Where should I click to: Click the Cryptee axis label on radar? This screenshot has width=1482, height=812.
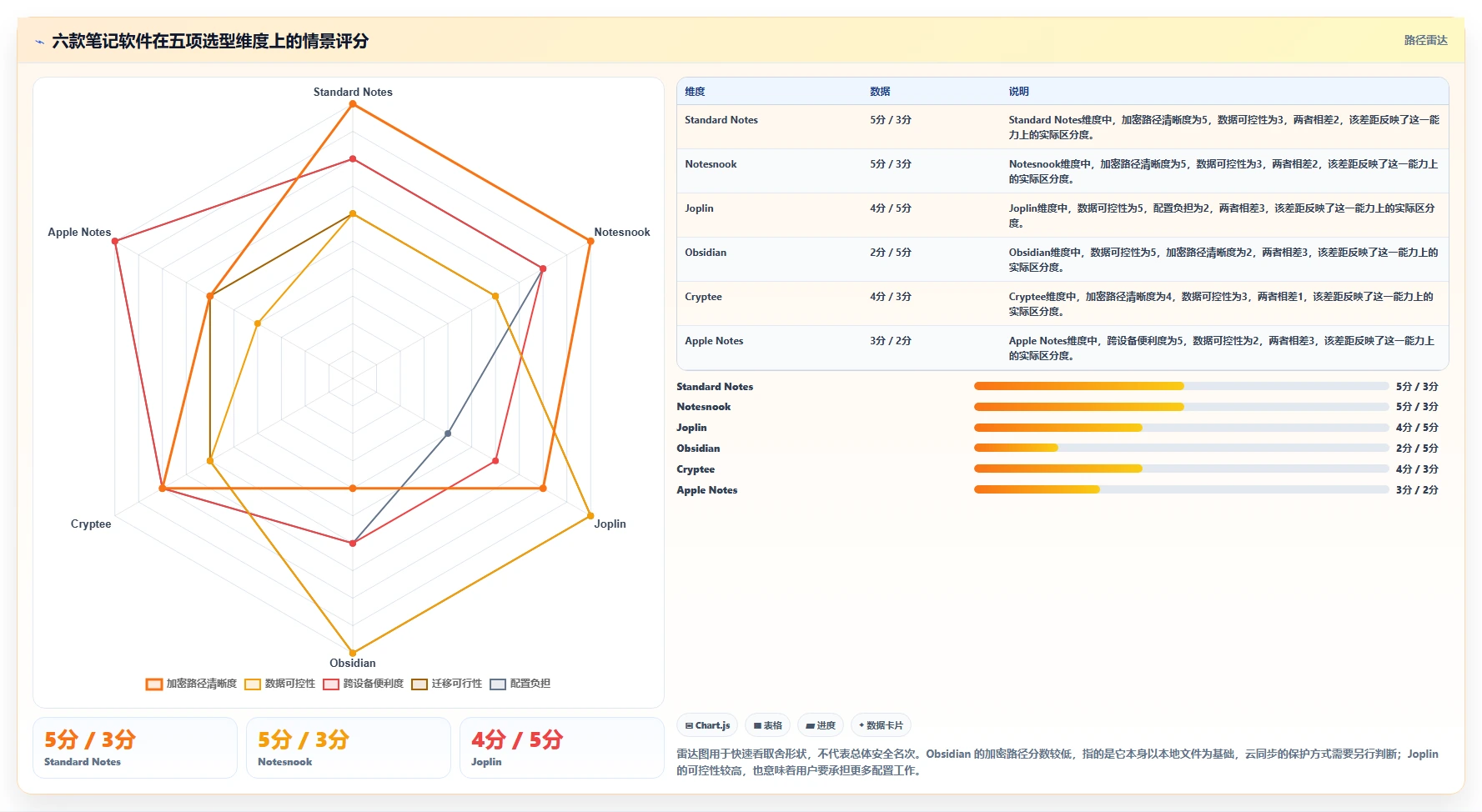click(x=91, y=524)
